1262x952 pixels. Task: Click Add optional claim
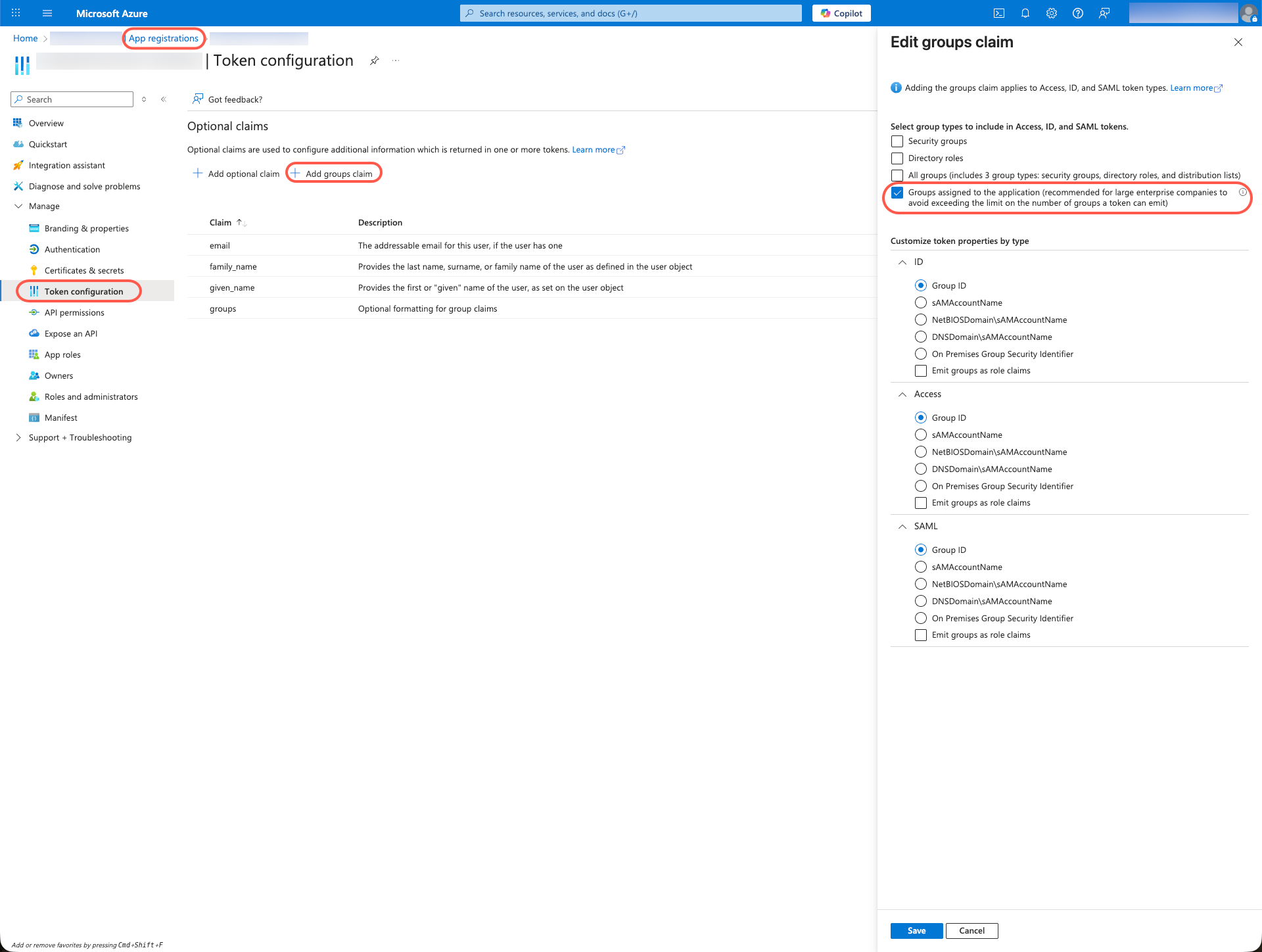click(x=236, y=174)
